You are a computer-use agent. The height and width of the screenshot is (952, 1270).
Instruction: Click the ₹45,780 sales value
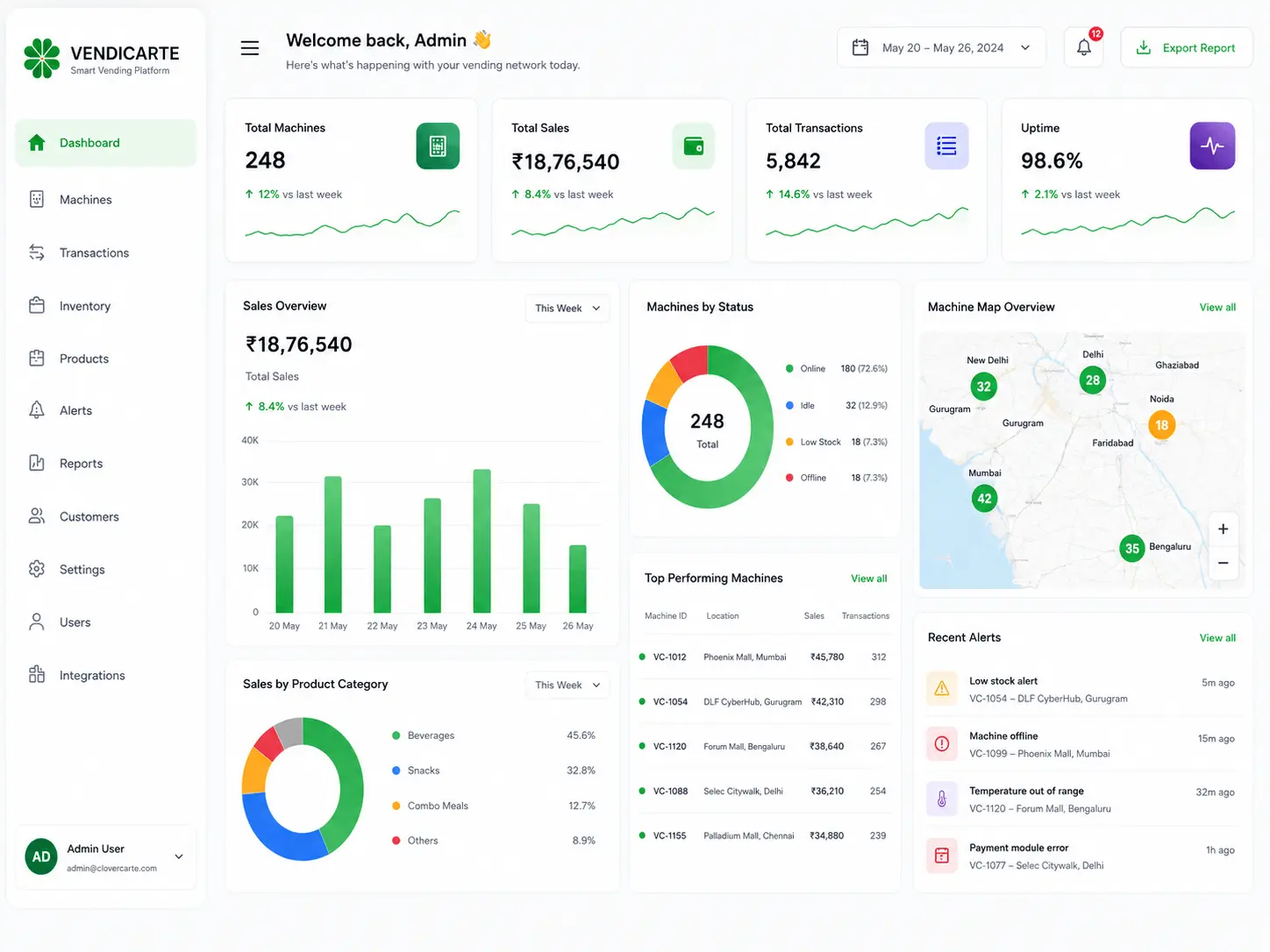[827, 657]
